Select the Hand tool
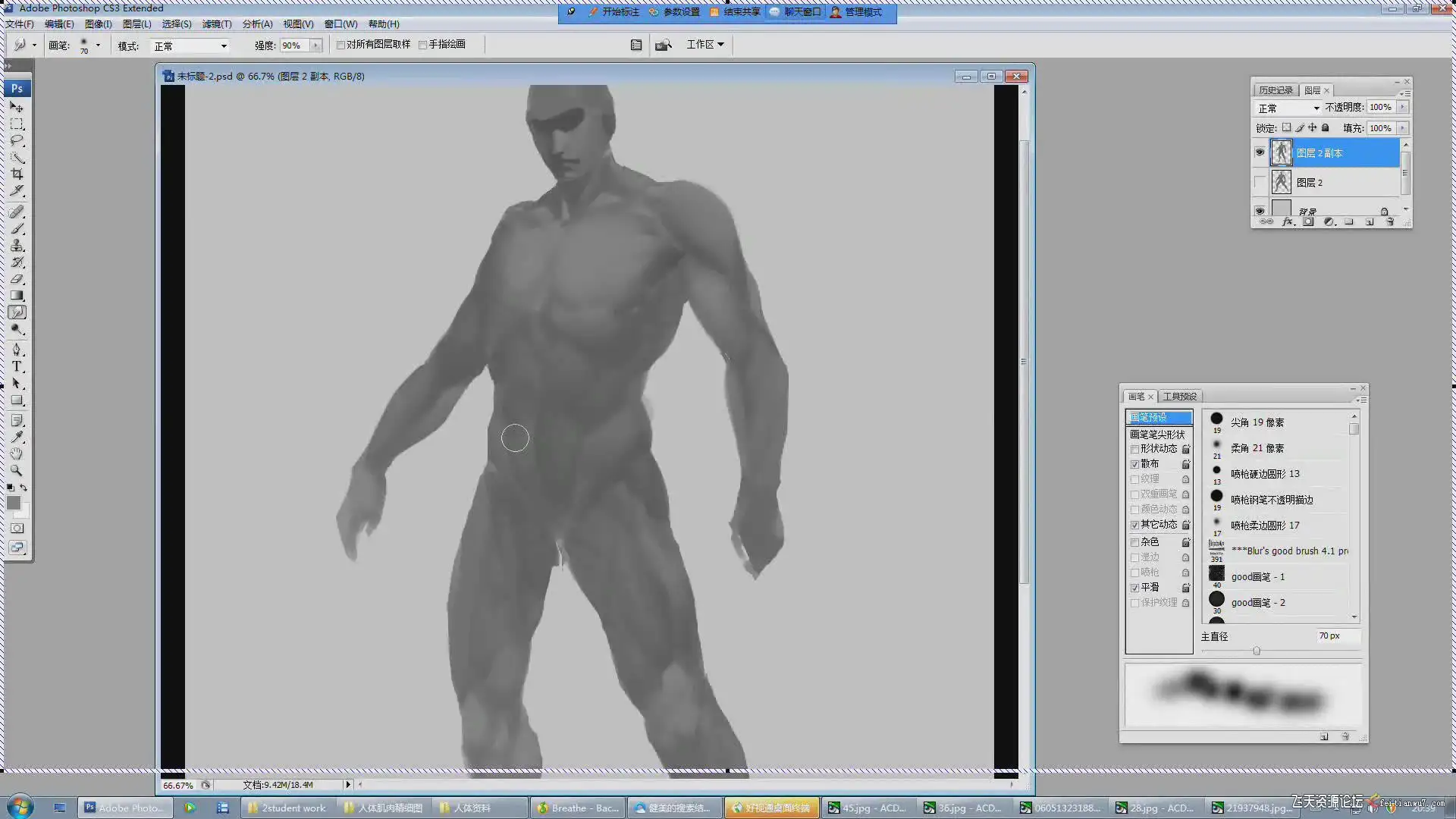1456x819 pixels. [17, 453]
